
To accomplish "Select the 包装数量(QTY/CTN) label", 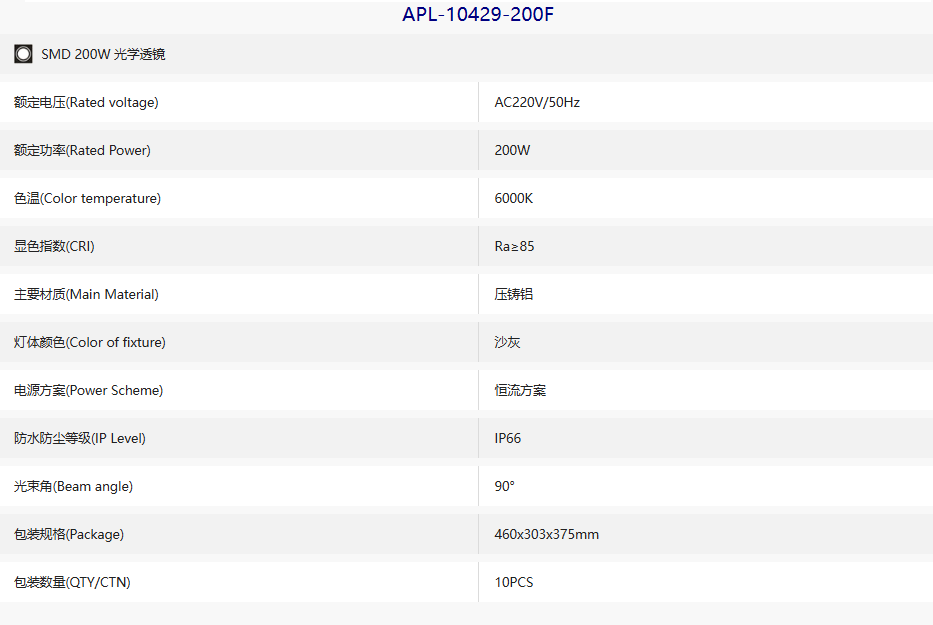I will [72, 582].
